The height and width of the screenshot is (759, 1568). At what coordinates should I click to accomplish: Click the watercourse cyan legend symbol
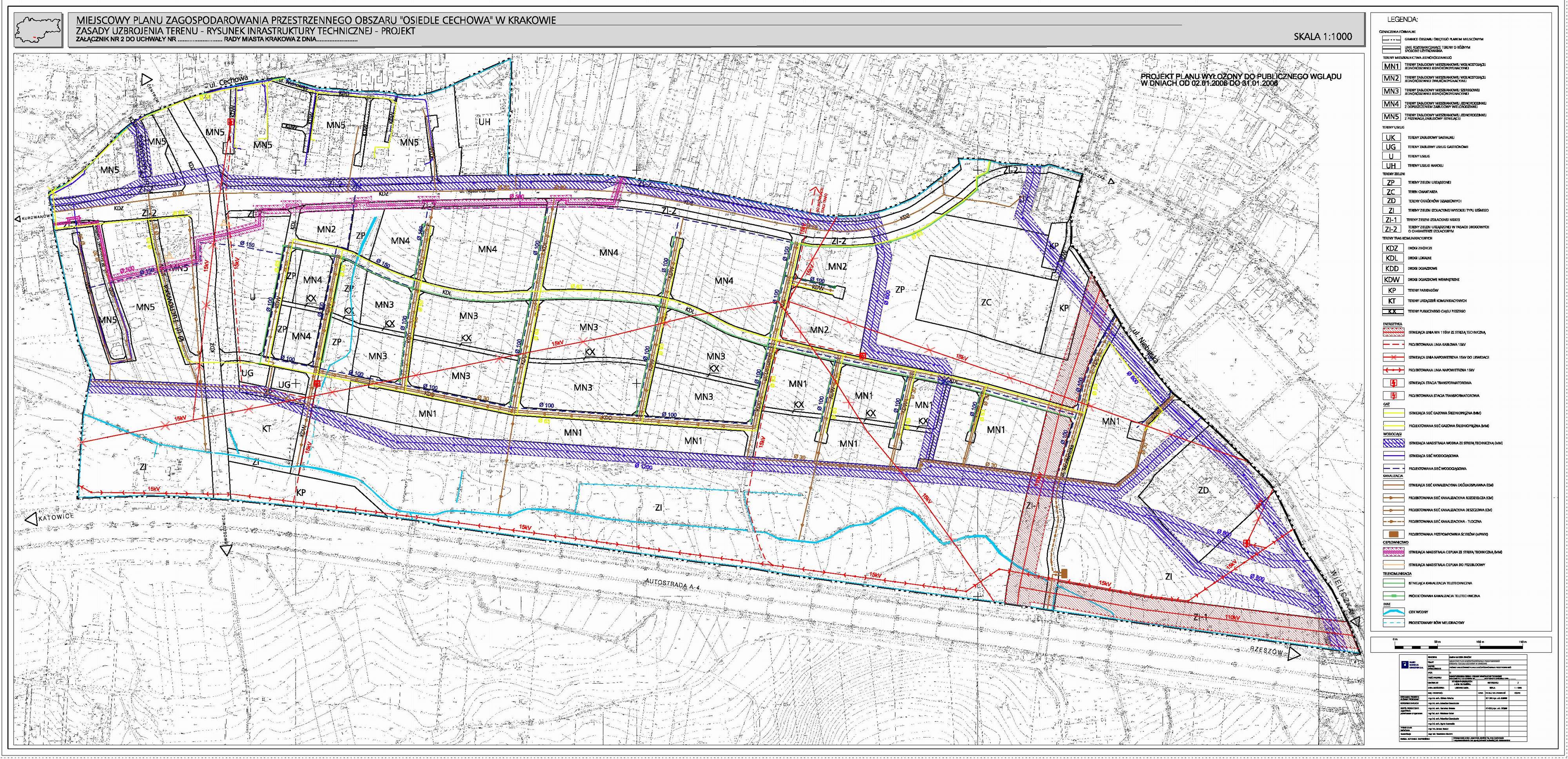[1393, 612]
